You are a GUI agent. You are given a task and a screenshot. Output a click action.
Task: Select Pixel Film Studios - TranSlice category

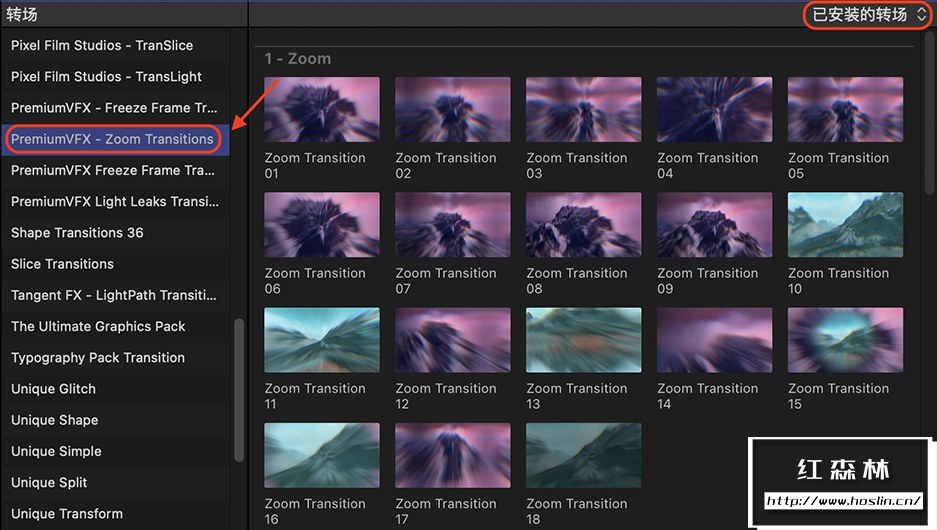115,45
